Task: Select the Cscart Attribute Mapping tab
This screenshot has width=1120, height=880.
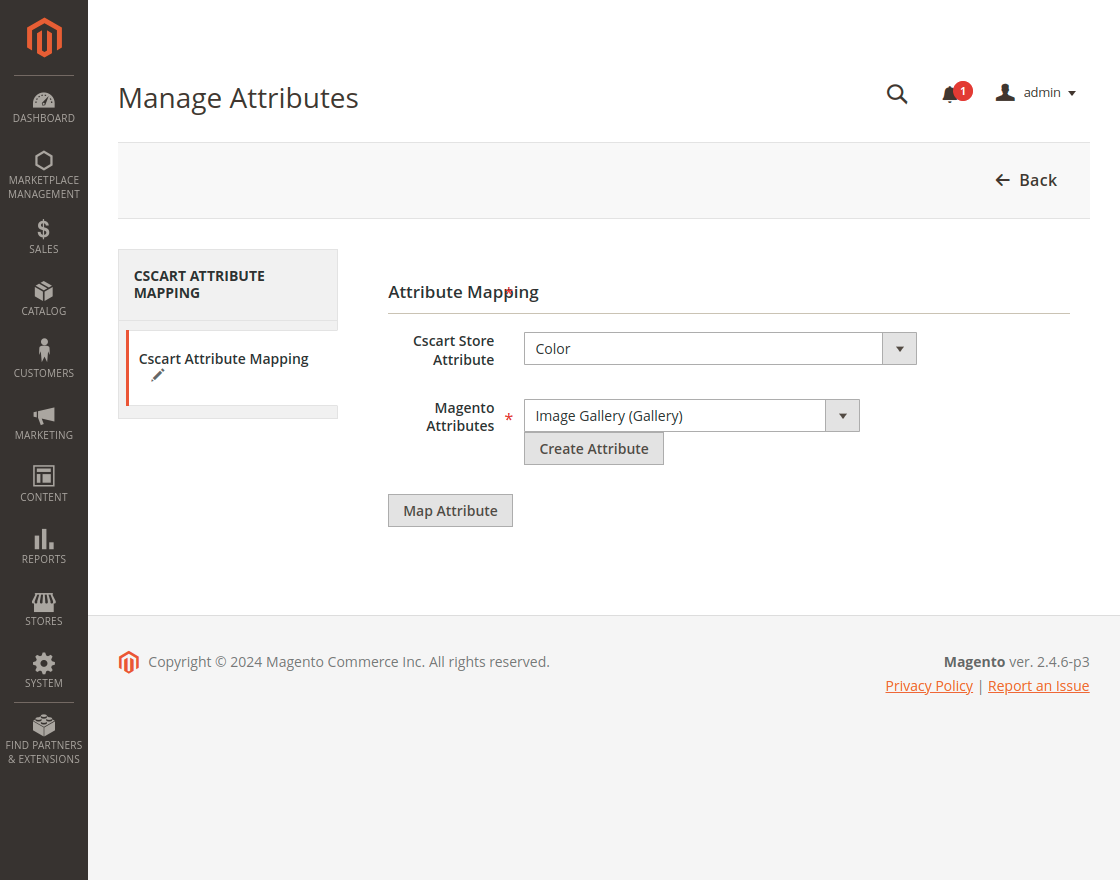Action: [224, 359]
